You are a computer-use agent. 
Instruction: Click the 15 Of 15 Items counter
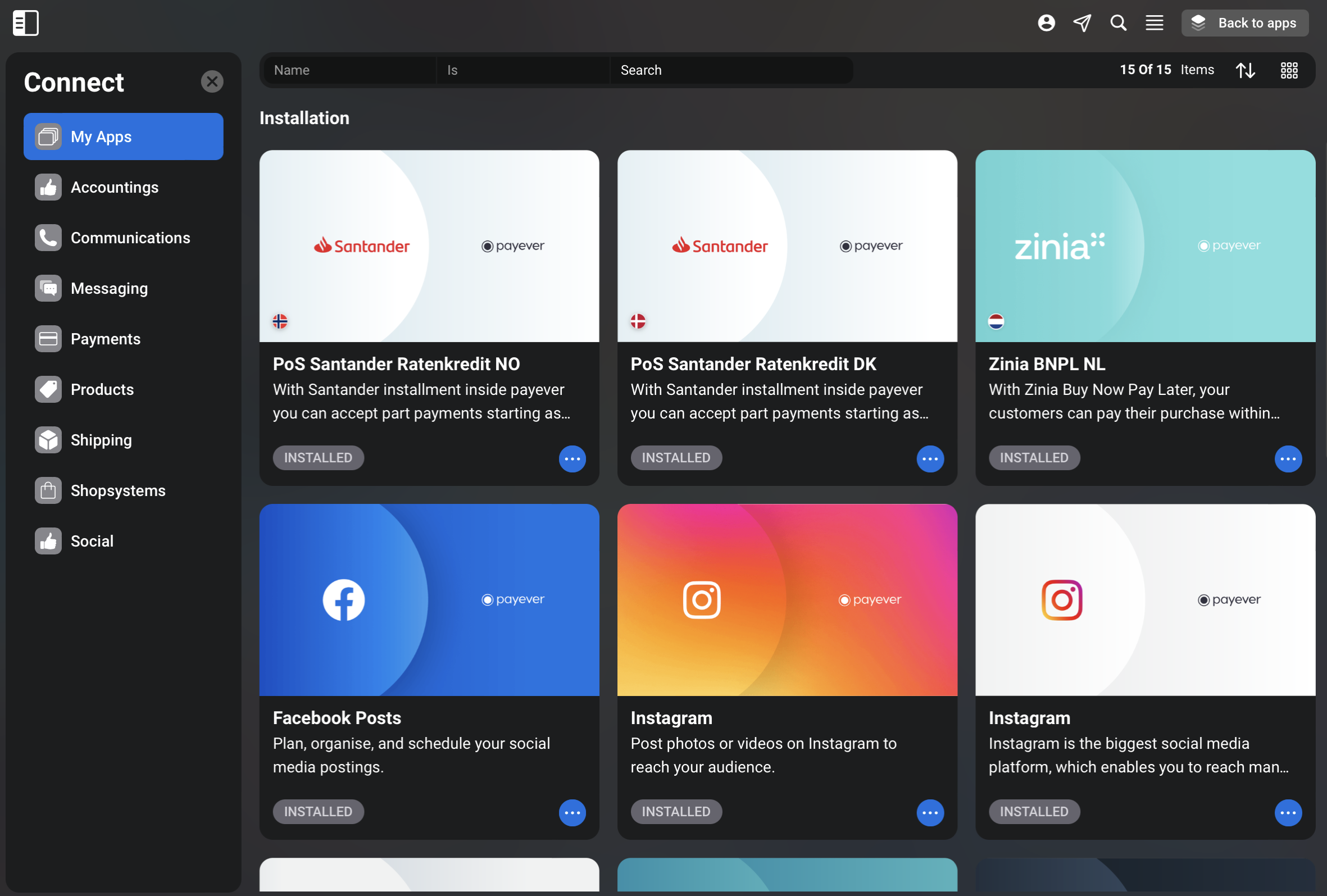[x=1166, y=70]
